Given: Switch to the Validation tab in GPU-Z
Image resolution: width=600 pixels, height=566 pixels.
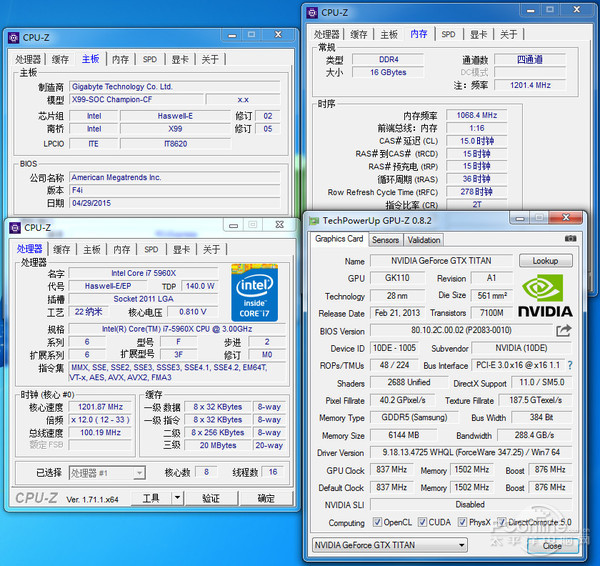Looking at the screenshot, I should click(x=424, y=240).
